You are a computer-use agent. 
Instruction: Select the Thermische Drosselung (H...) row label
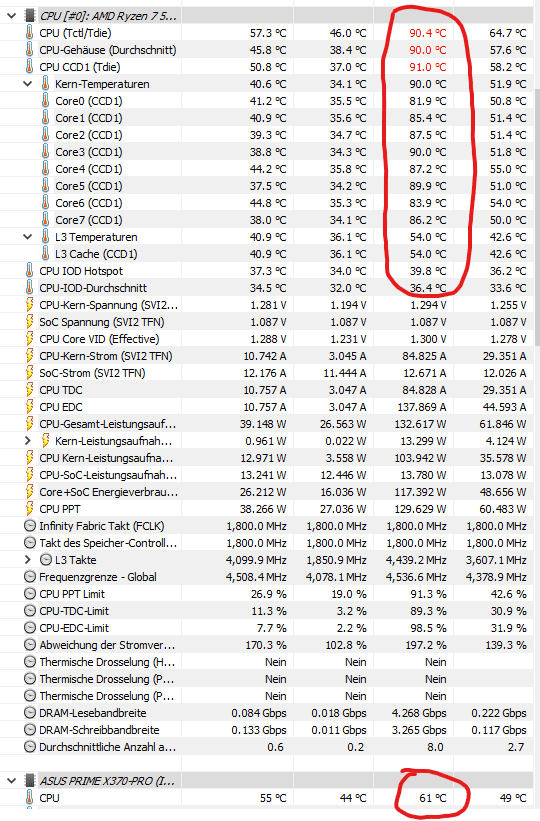pos(107,662)
